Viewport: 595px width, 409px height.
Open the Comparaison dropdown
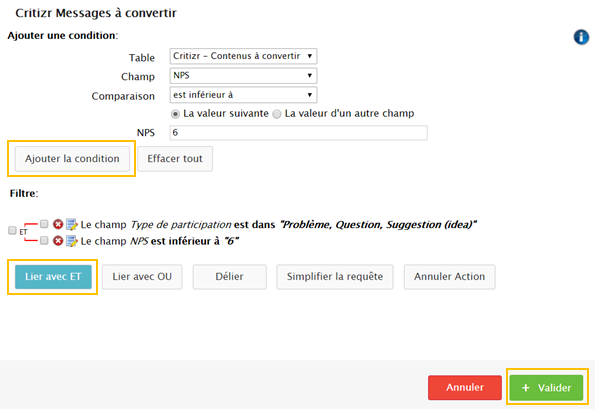243,95
